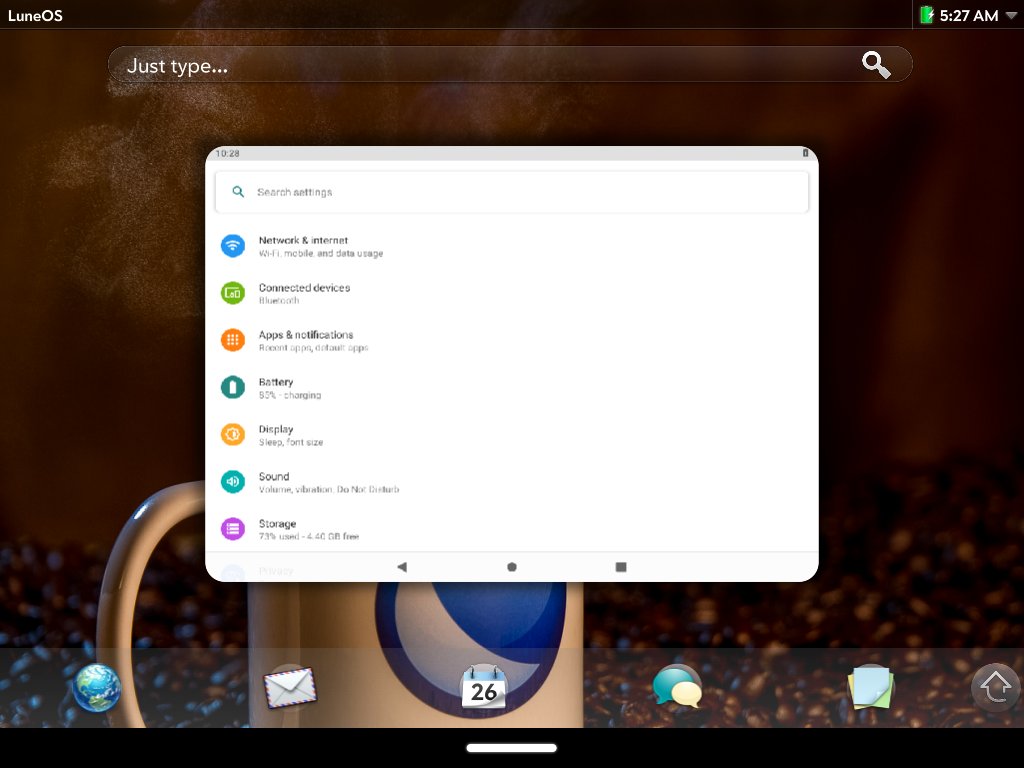
Task: Launch the Memos sticky notes app
Action: [x=870, y=687]
